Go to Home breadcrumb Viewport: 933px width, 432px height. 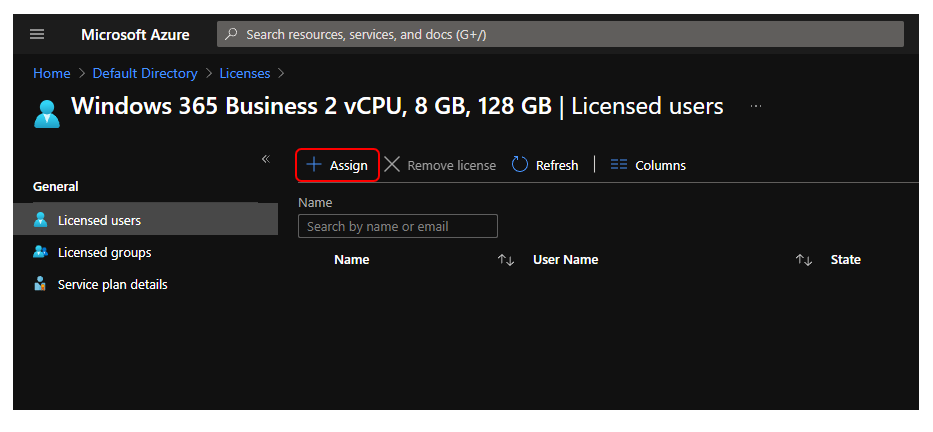pos(52,73)
